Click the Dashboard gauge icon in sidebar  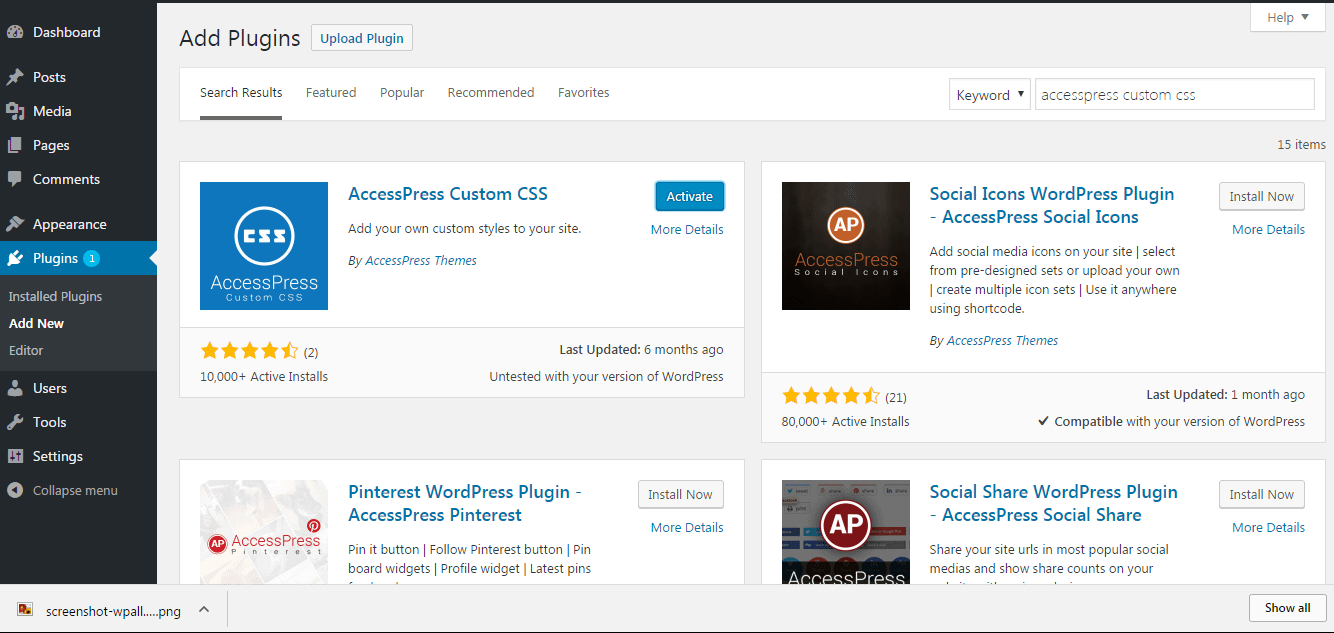[x=15, y=32]
